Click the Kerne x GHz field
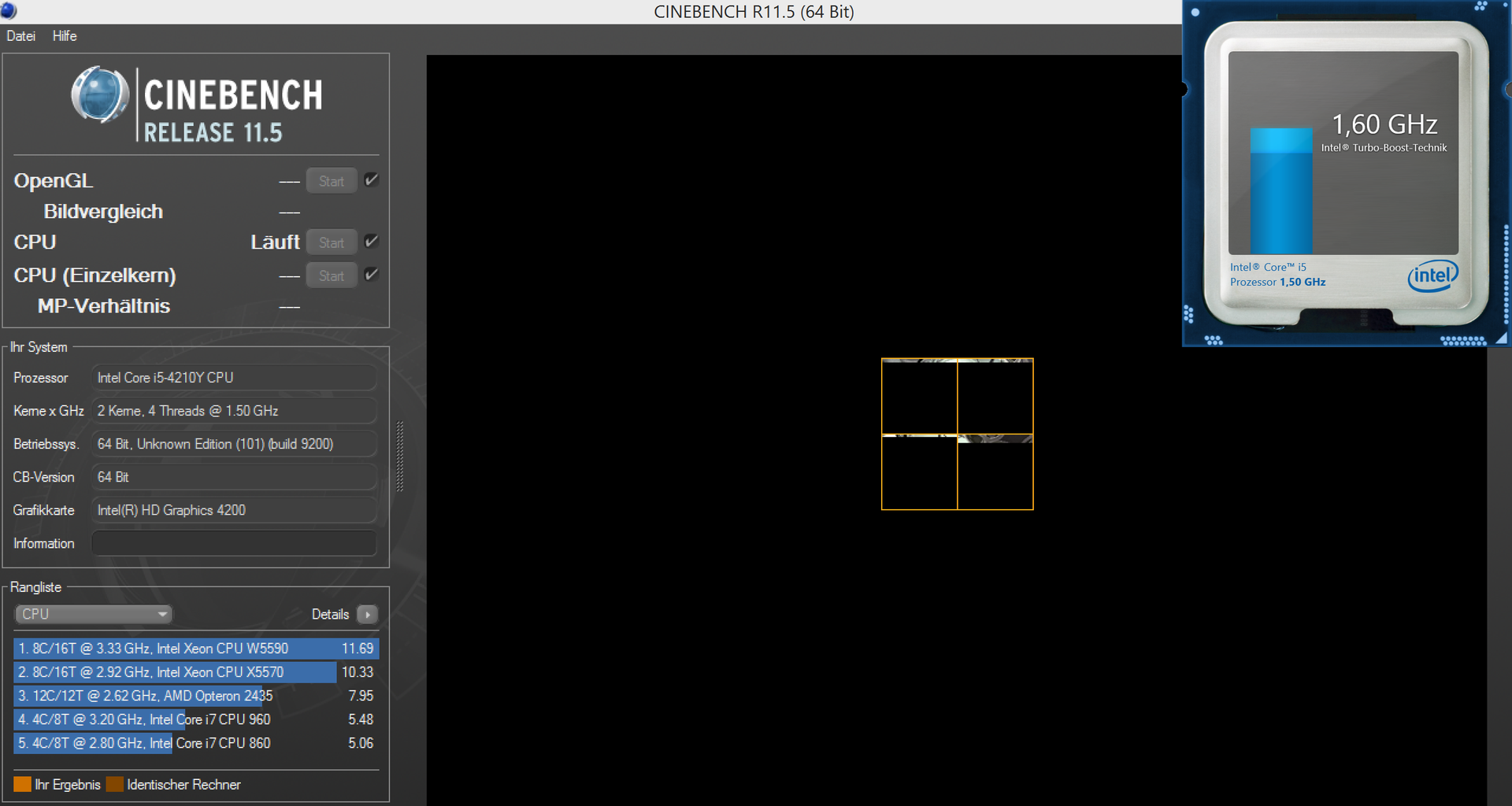 (x=234, y=411)
